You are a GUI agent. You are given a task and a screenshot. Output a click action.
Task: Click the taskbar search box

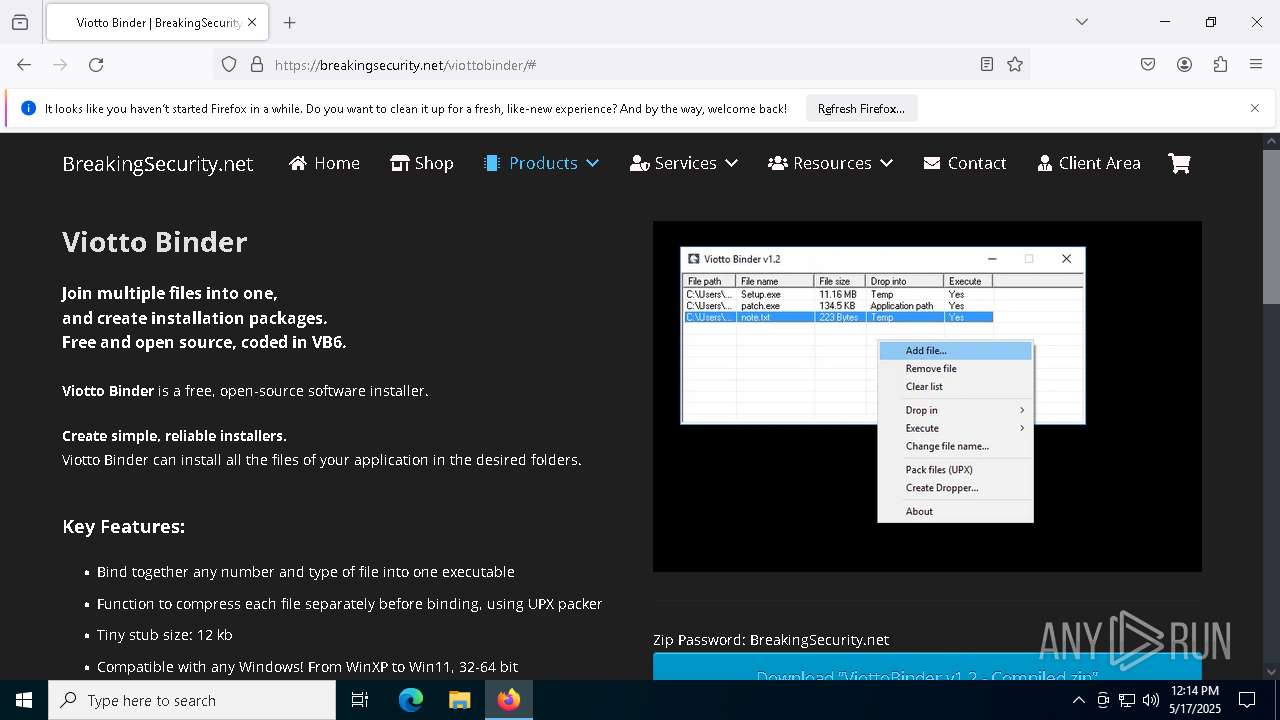pyautogui.click(x=192, y=700)
